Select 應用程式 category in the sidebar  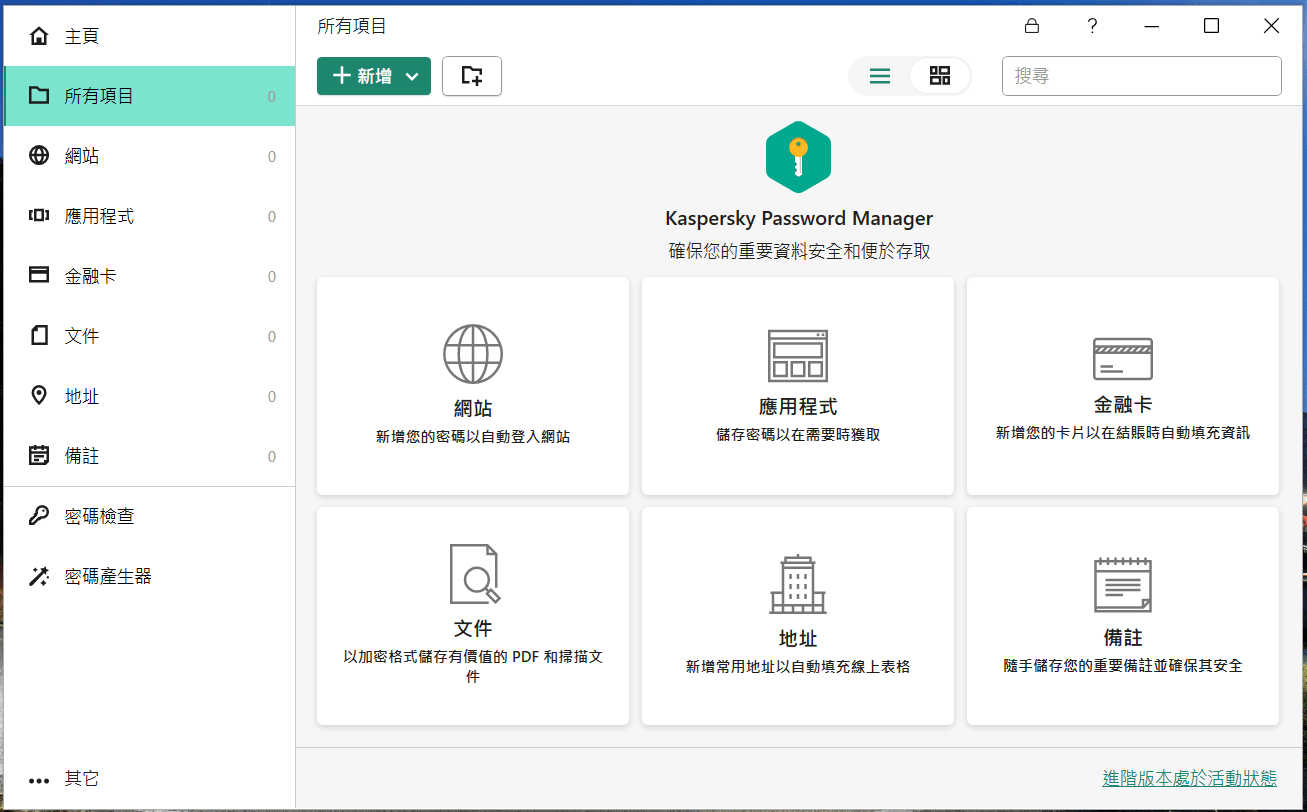pos(99,216)
